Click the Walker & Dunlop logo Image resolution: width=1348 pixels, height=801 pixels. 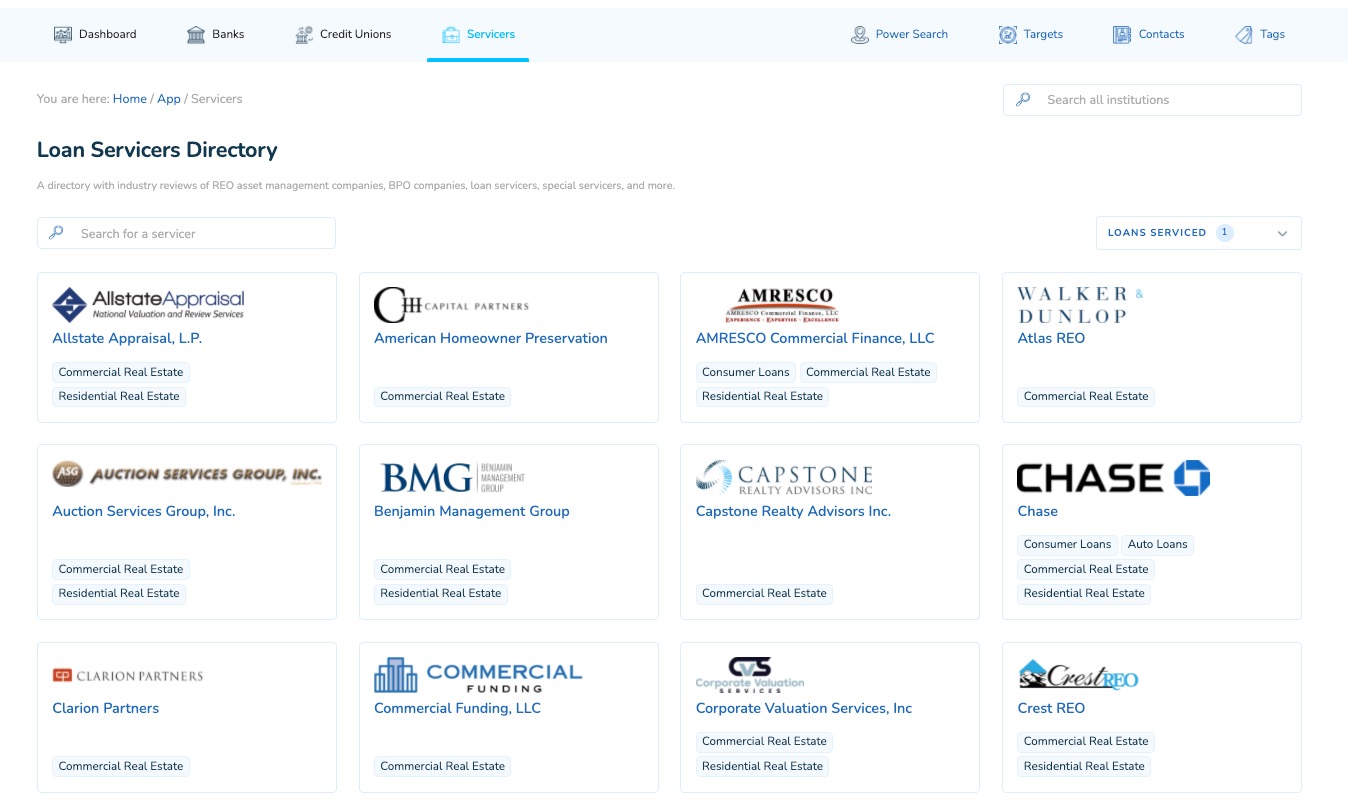[x=1081, y=304]
